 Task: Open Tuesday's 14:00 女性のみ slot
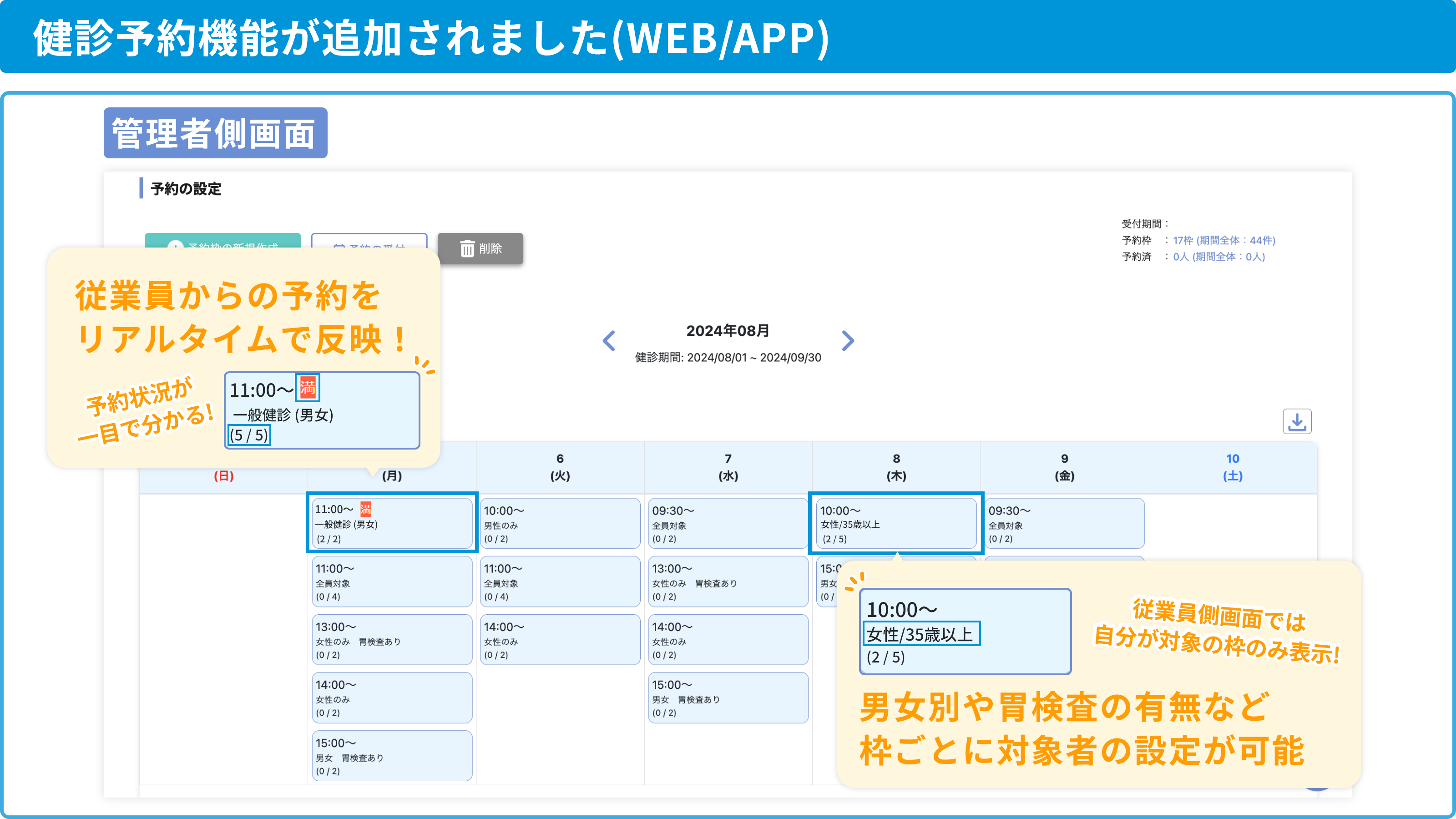(x=560, y=640)
